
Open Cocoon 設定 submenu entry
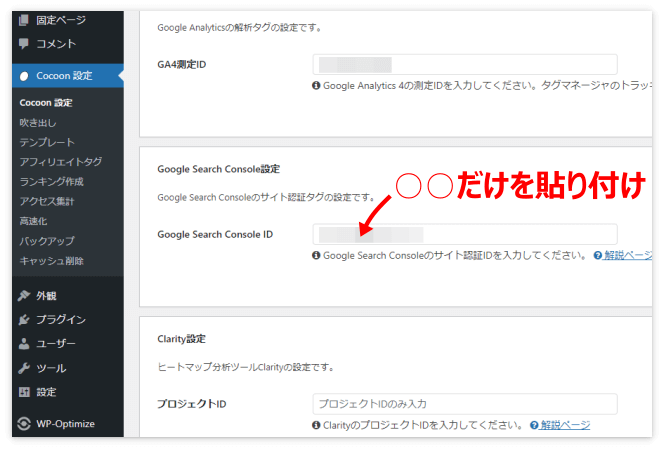[x=46, y=103]
